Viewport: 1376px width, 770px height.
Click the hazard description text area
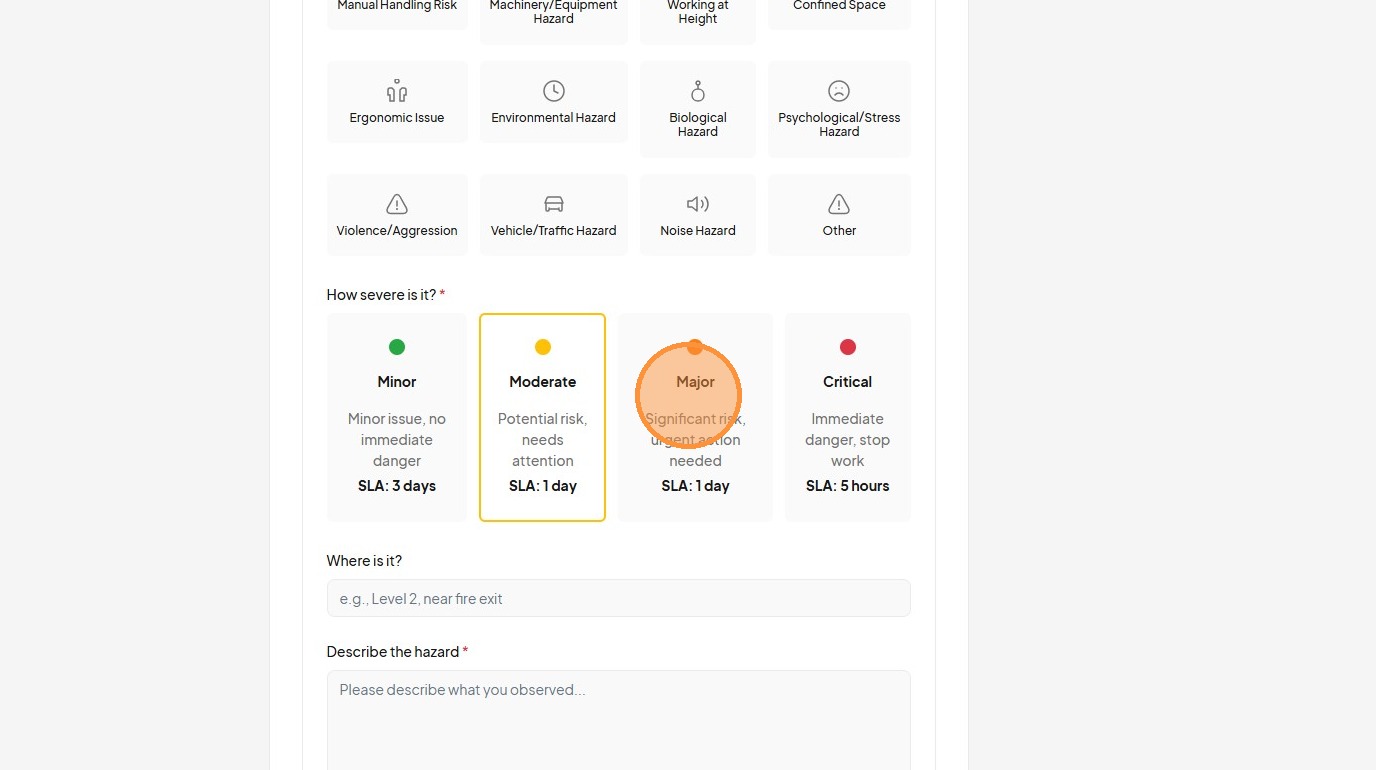pyautogui.click(x=618, y=720)
